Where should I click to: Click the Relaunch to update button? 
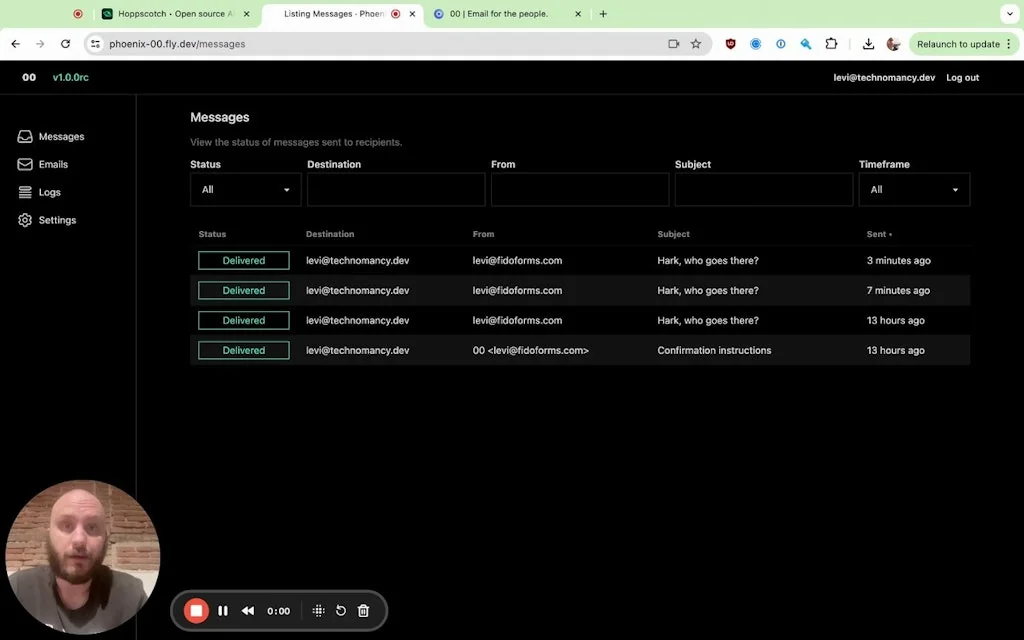click(x=959, y=44)
